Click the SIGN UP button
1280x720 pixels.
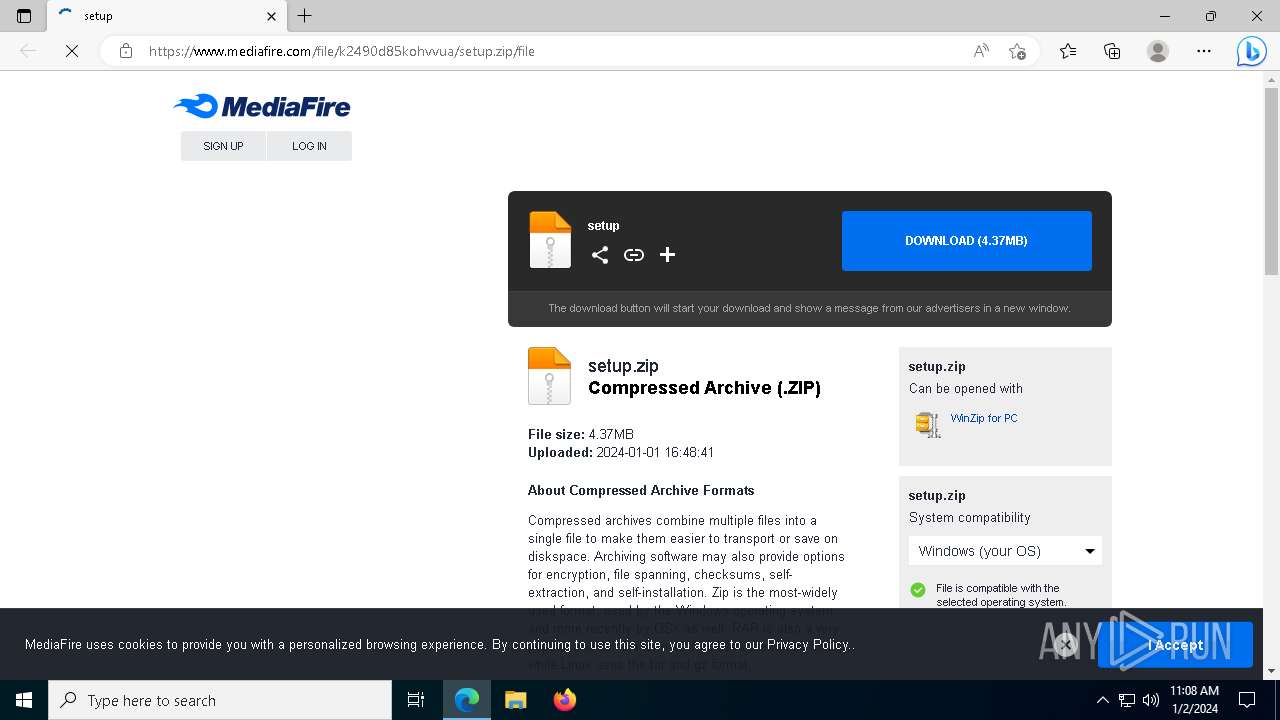pos(223,146)
